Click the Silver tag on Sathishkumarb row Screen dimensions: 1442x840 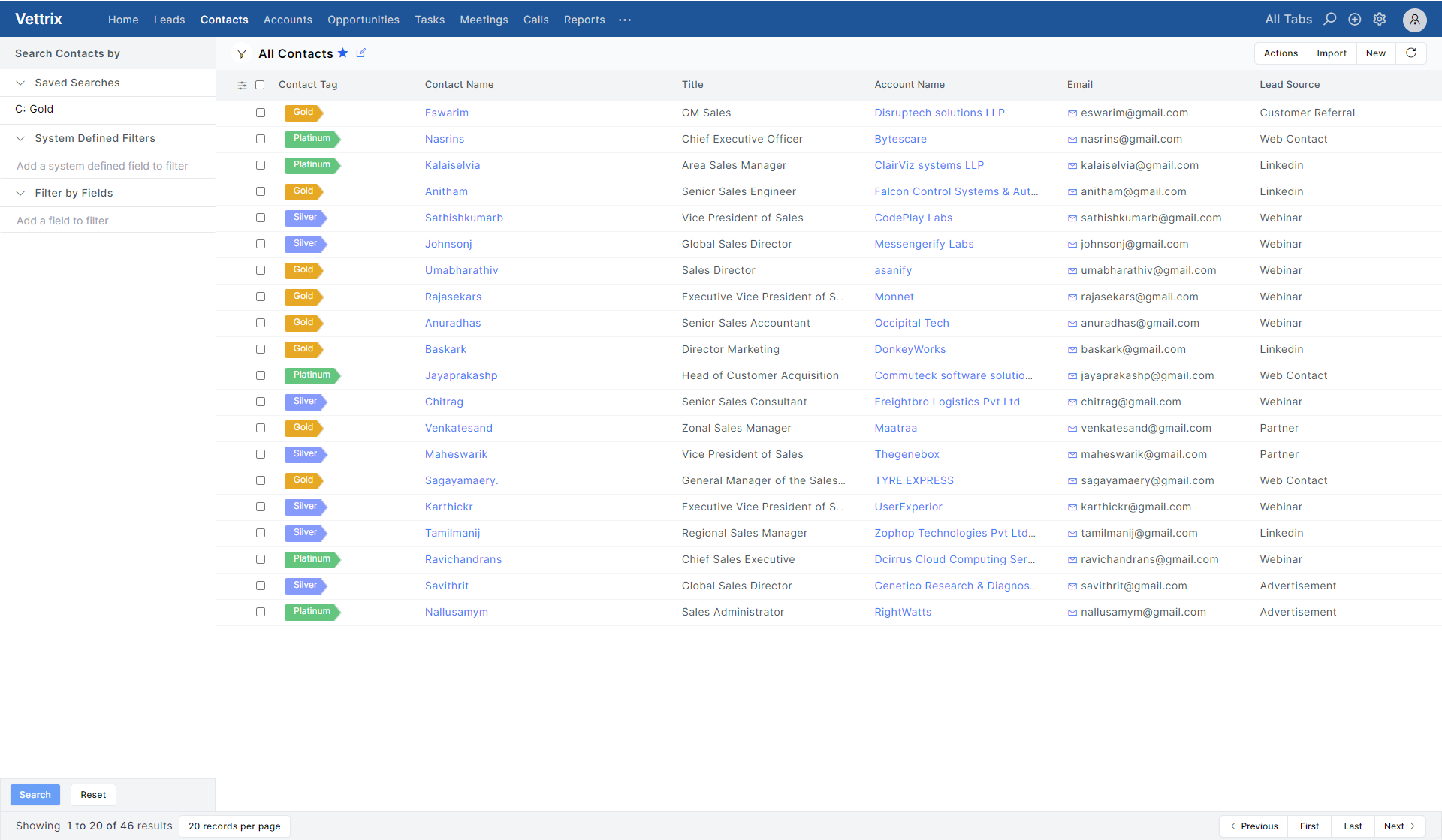[x=306, y=218]
